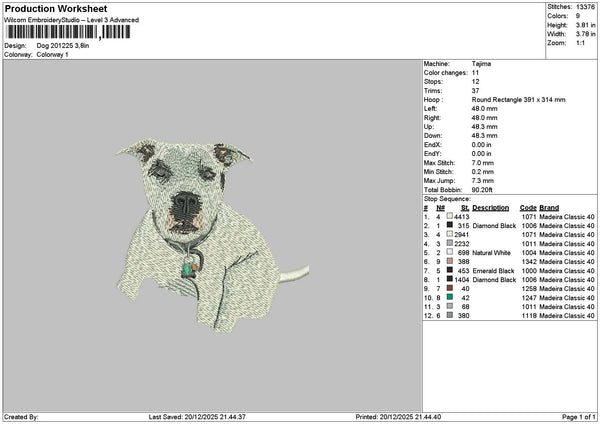Click the 'Left:' margin label

[430, 109]
